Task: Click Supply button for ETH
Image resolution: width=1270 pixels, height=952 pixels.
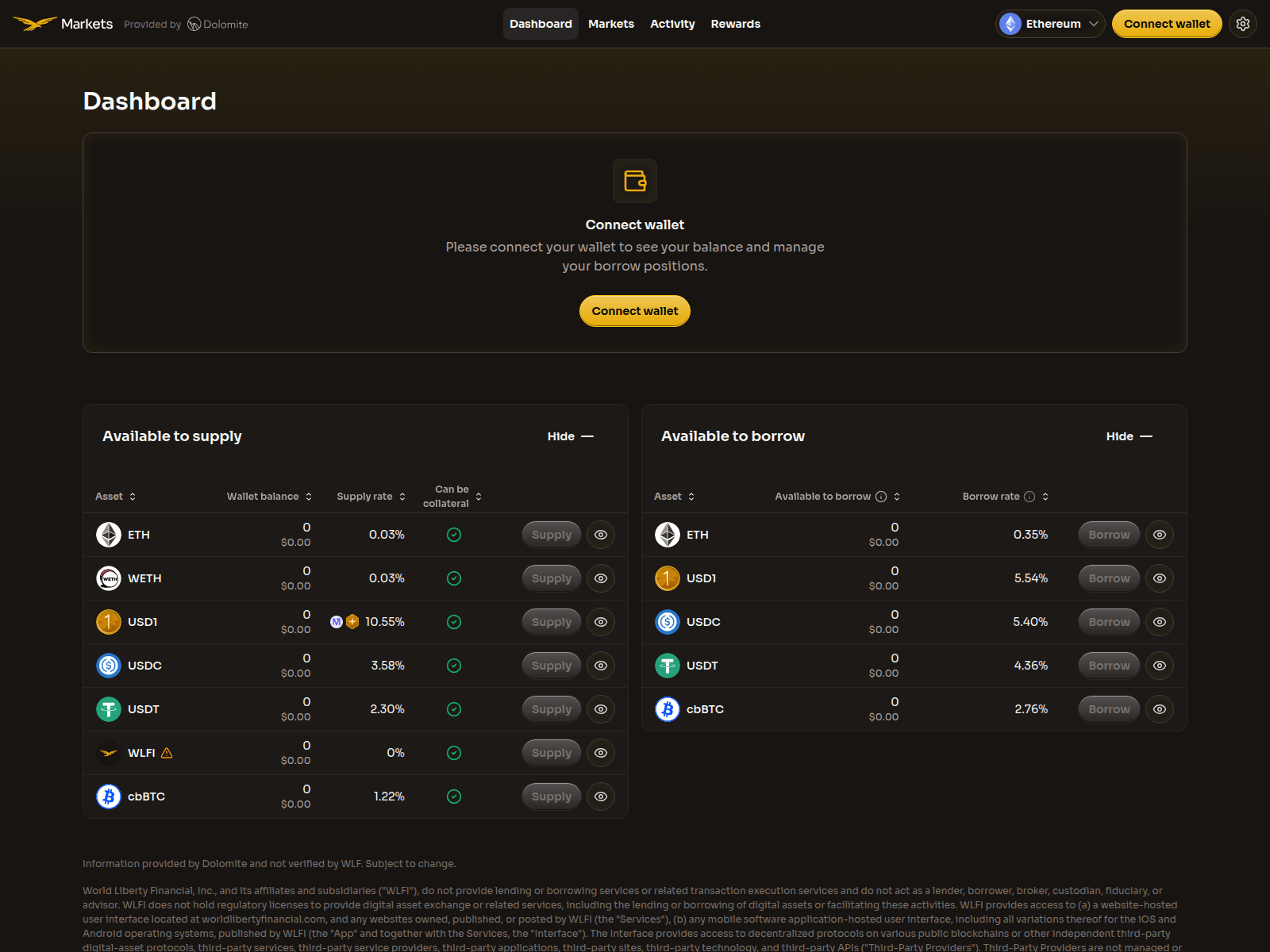Action: [x=552, y=535]
